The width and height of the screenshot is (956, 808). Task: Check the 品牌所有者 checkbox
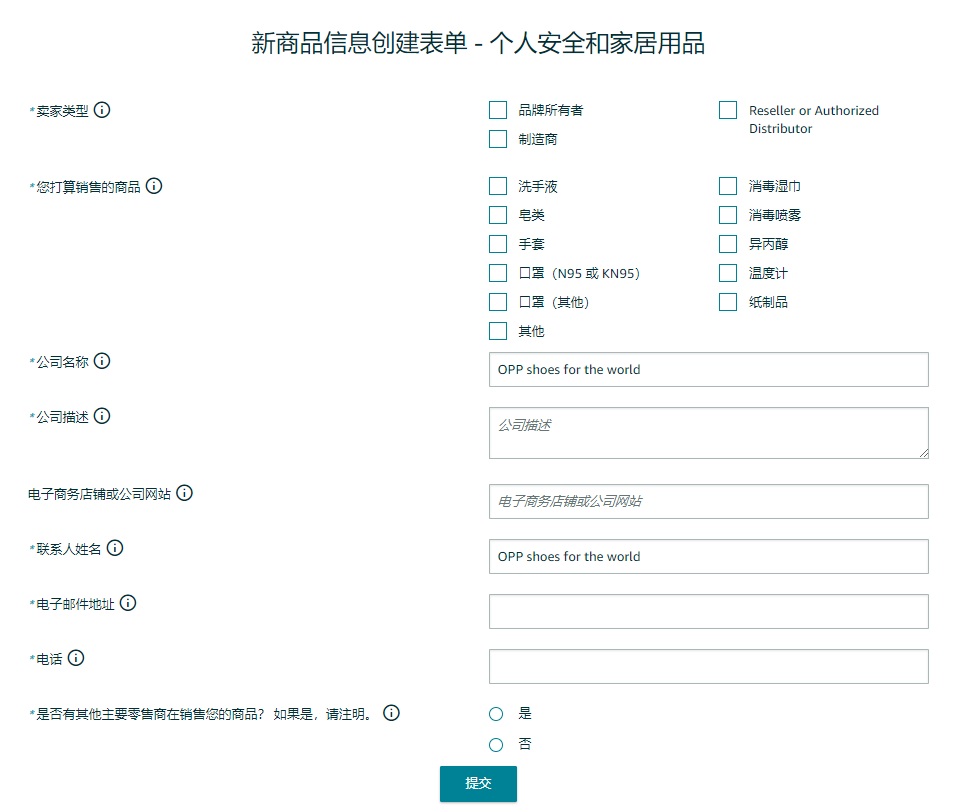pos(497,110)
